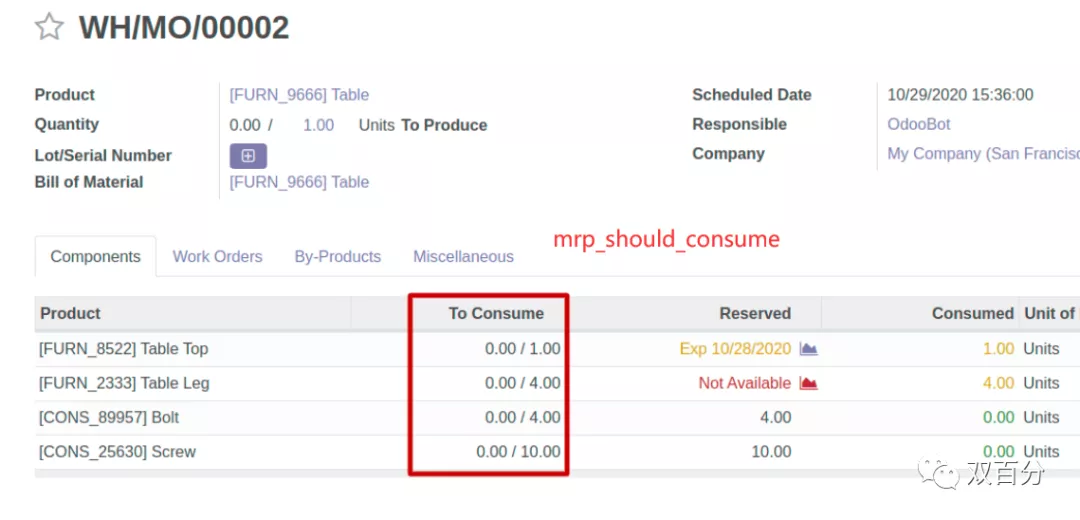Select the Components tab
The height and width of the screenshot is (520, 1080).
click(x=95, y=257)
